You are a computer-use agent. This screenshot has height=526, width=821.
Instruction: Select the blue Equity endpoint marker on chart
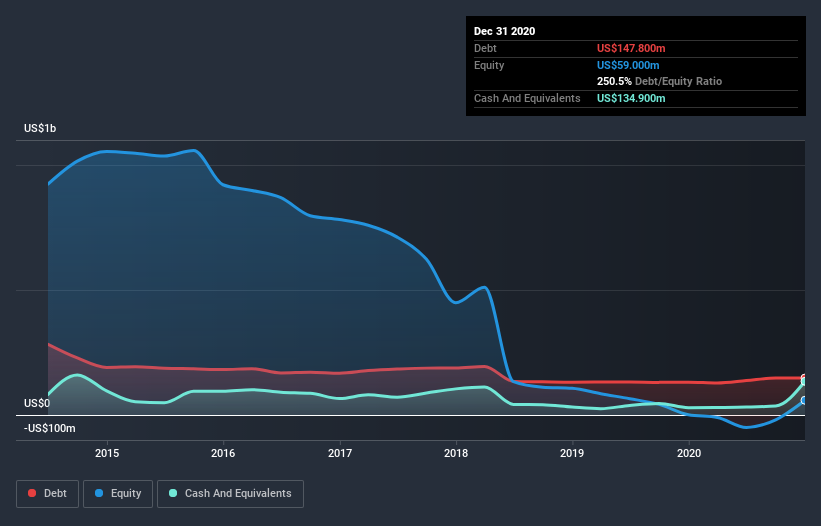(804, 400)
